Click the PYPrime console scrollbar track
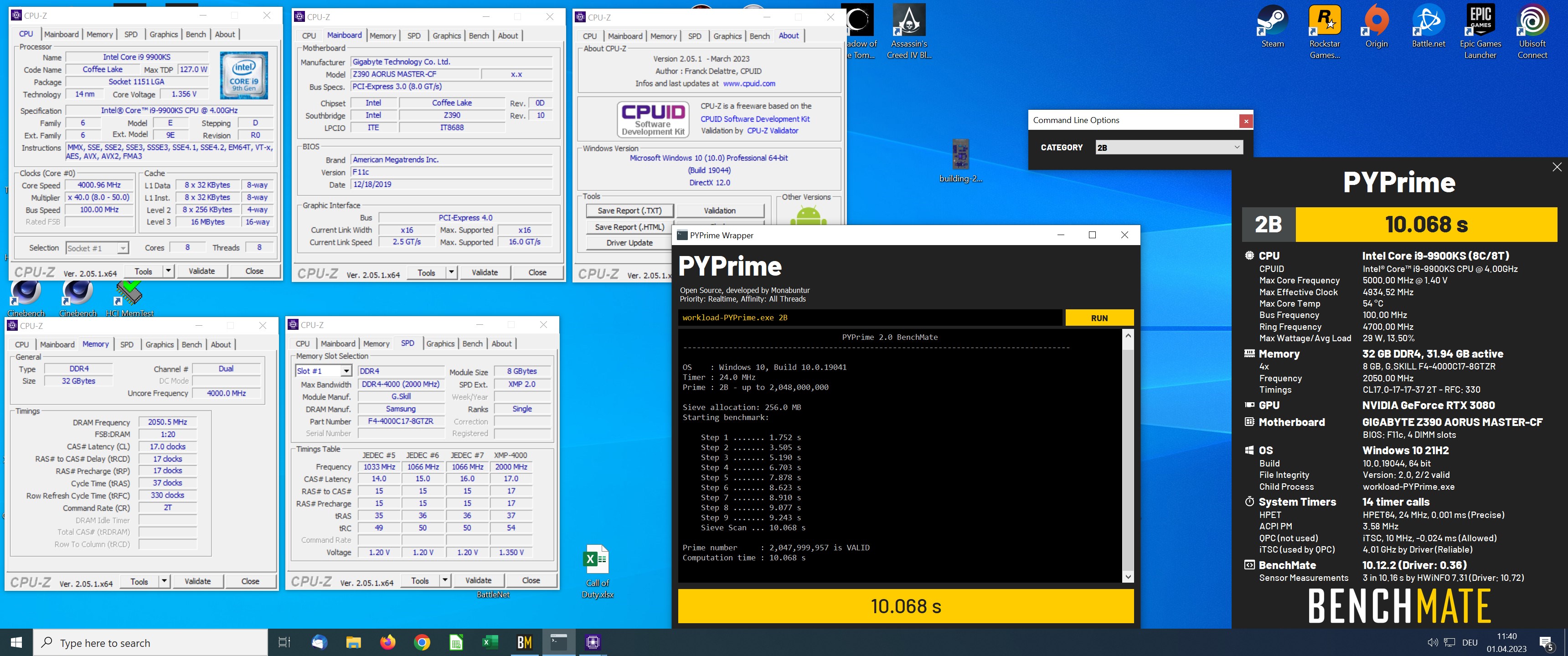Viewport: 1568px width, 656px height. click(1128, 456)
